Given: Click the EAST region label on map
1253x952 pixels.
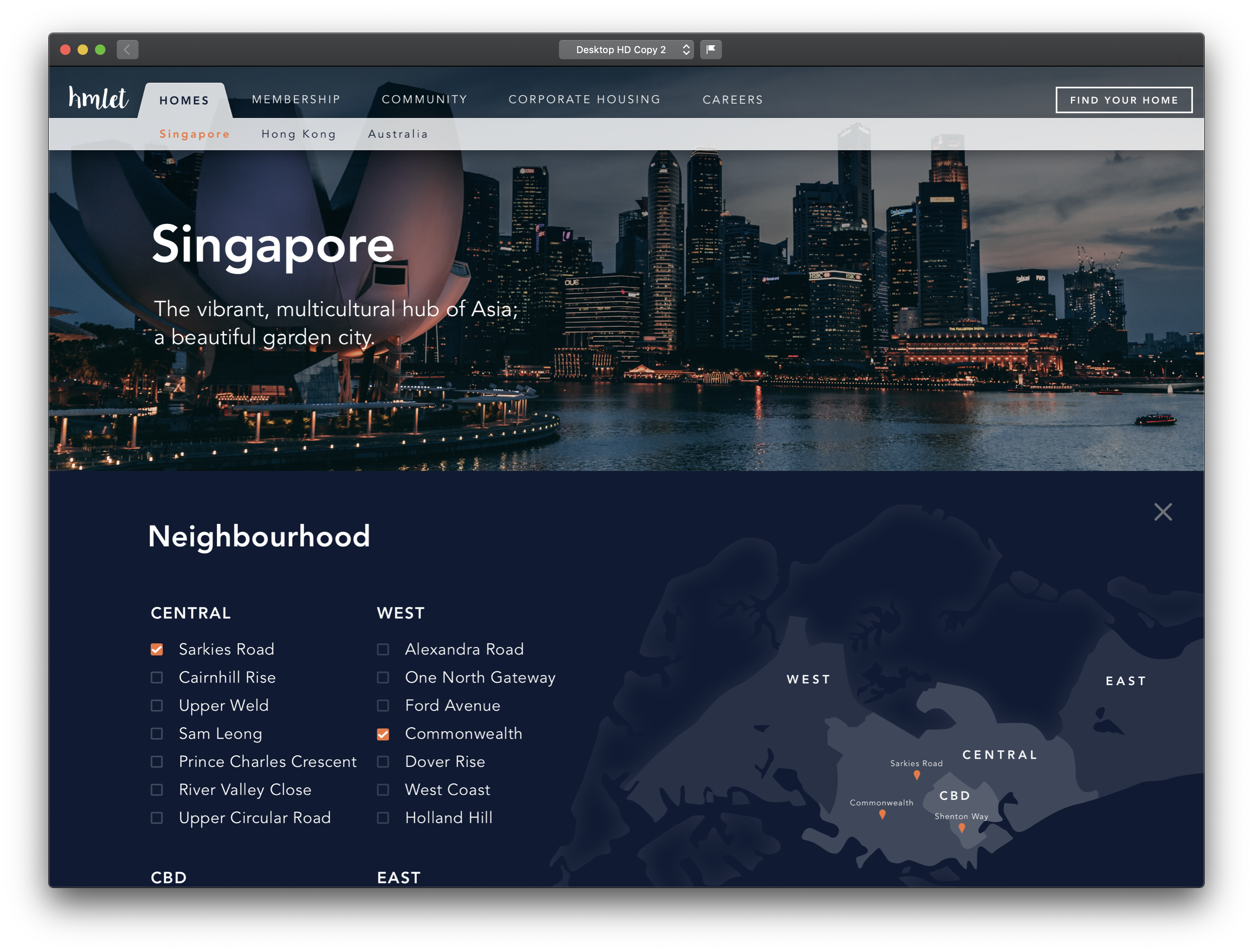Looking at the screenshot, I should 1125,681.
